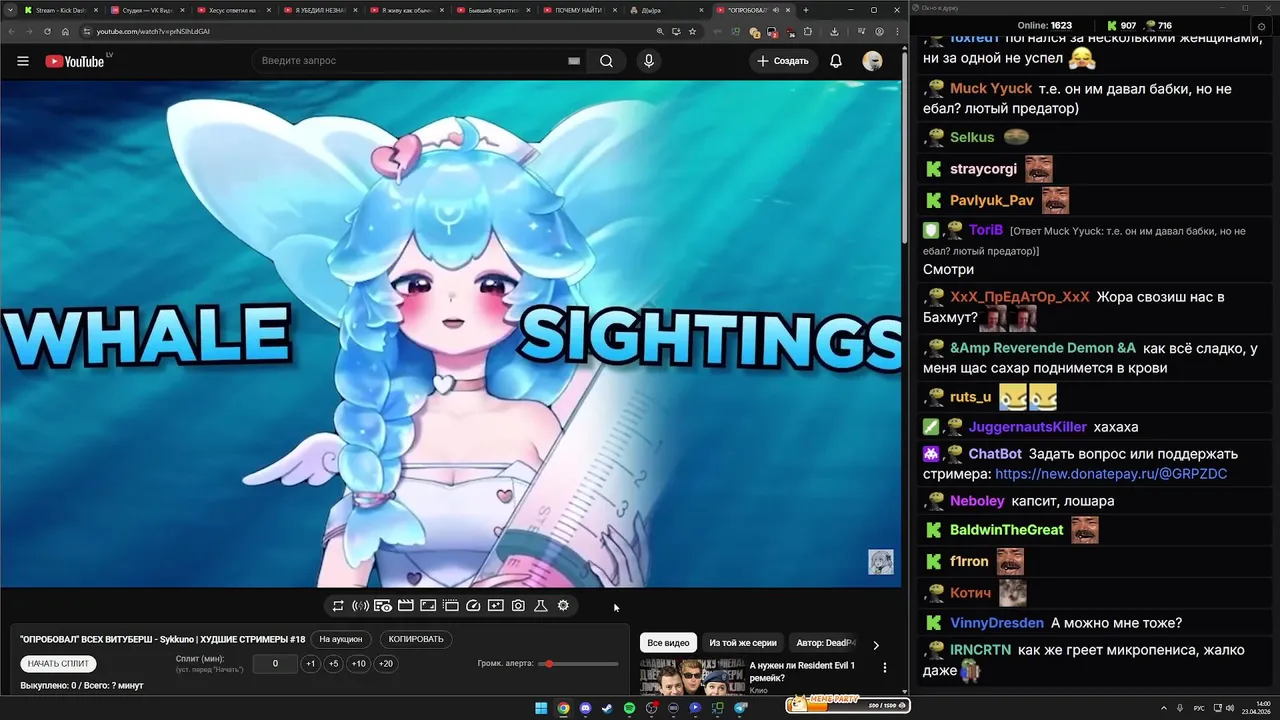
Task: Take a video screenshot with camera icon
Action: coord(518,606)
